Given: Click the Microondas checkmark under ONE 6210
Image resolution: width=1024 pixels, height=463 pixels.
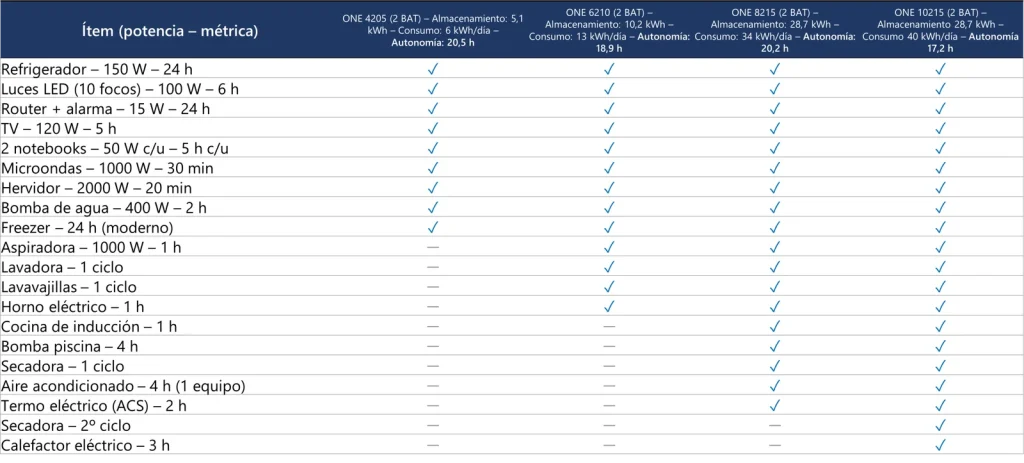Looking at the screenshot, I should [x=609, y=168].
